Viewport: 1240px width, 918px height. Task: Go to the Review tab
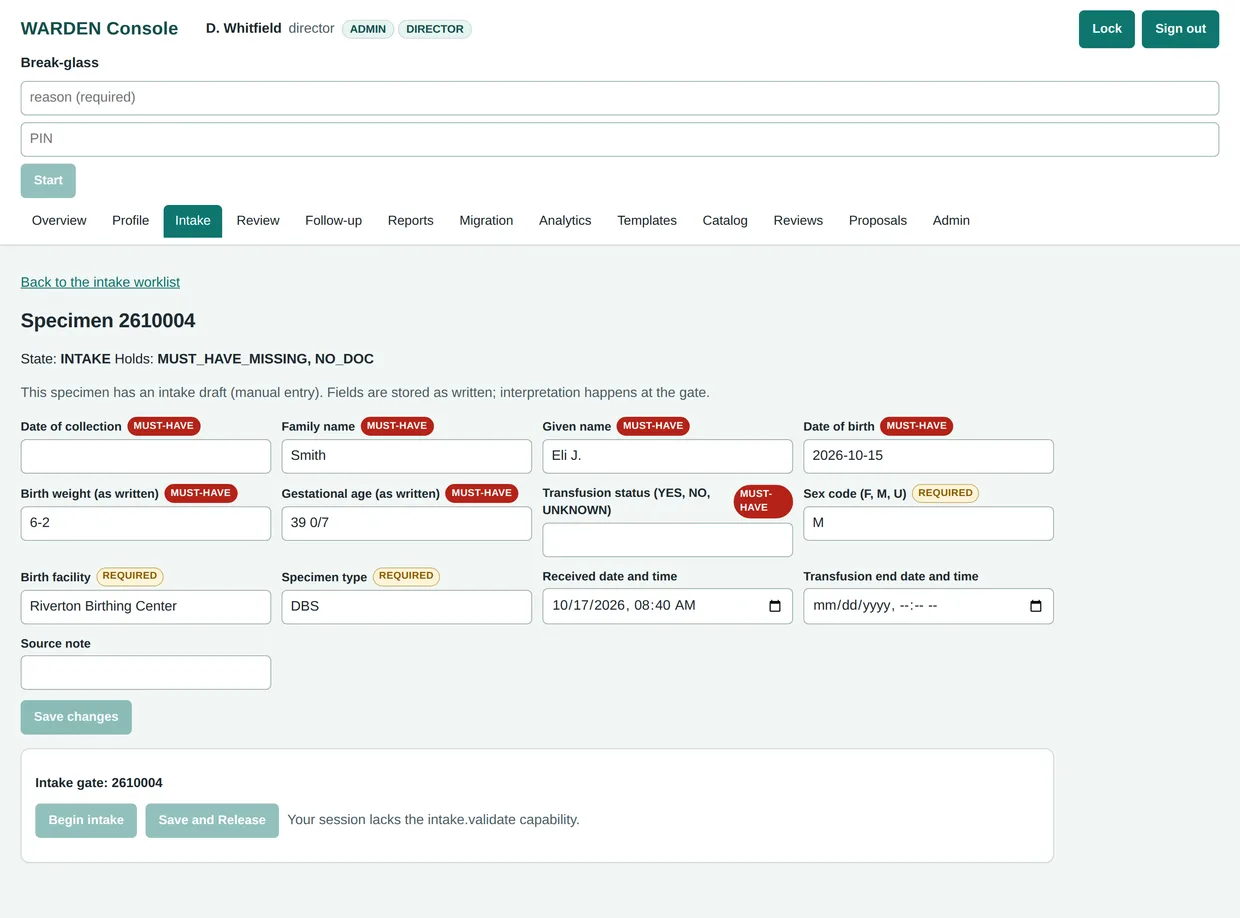tap(258, 221)
